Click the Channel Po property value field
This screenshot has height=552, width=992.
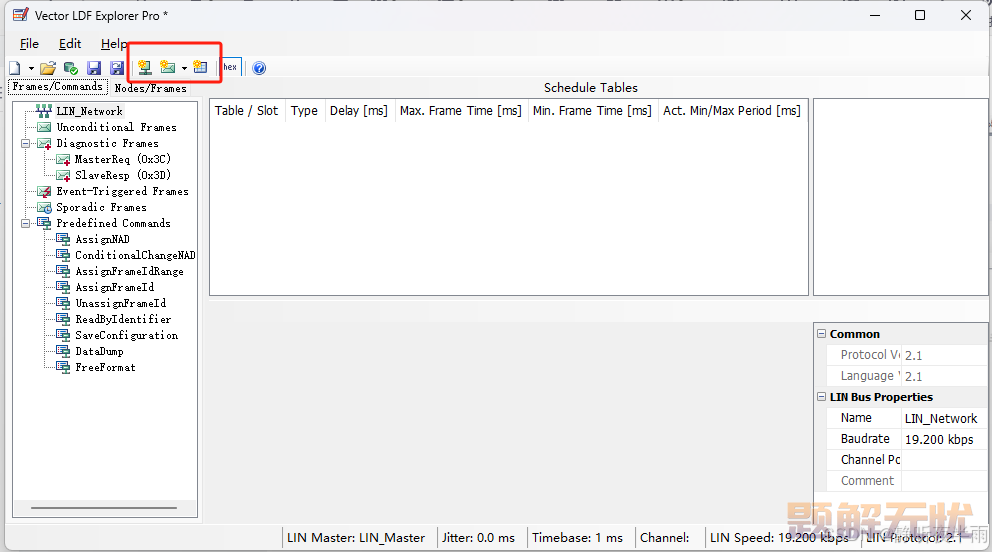(x=945, y=460)
